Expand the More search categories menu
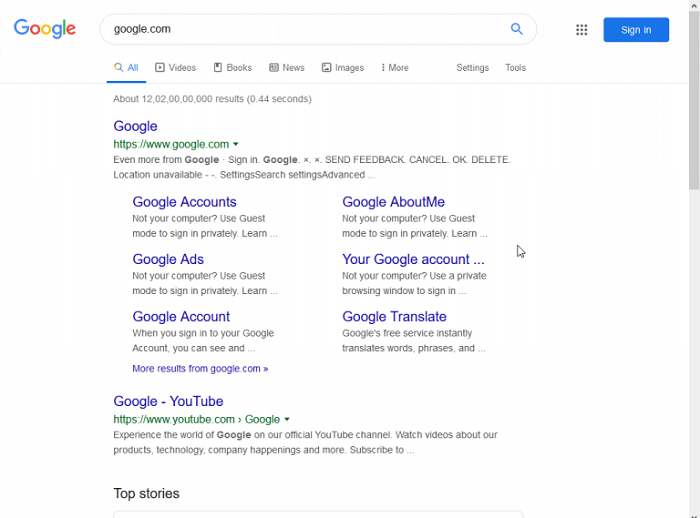Screen dimensions: 700x518 (395, 68)
